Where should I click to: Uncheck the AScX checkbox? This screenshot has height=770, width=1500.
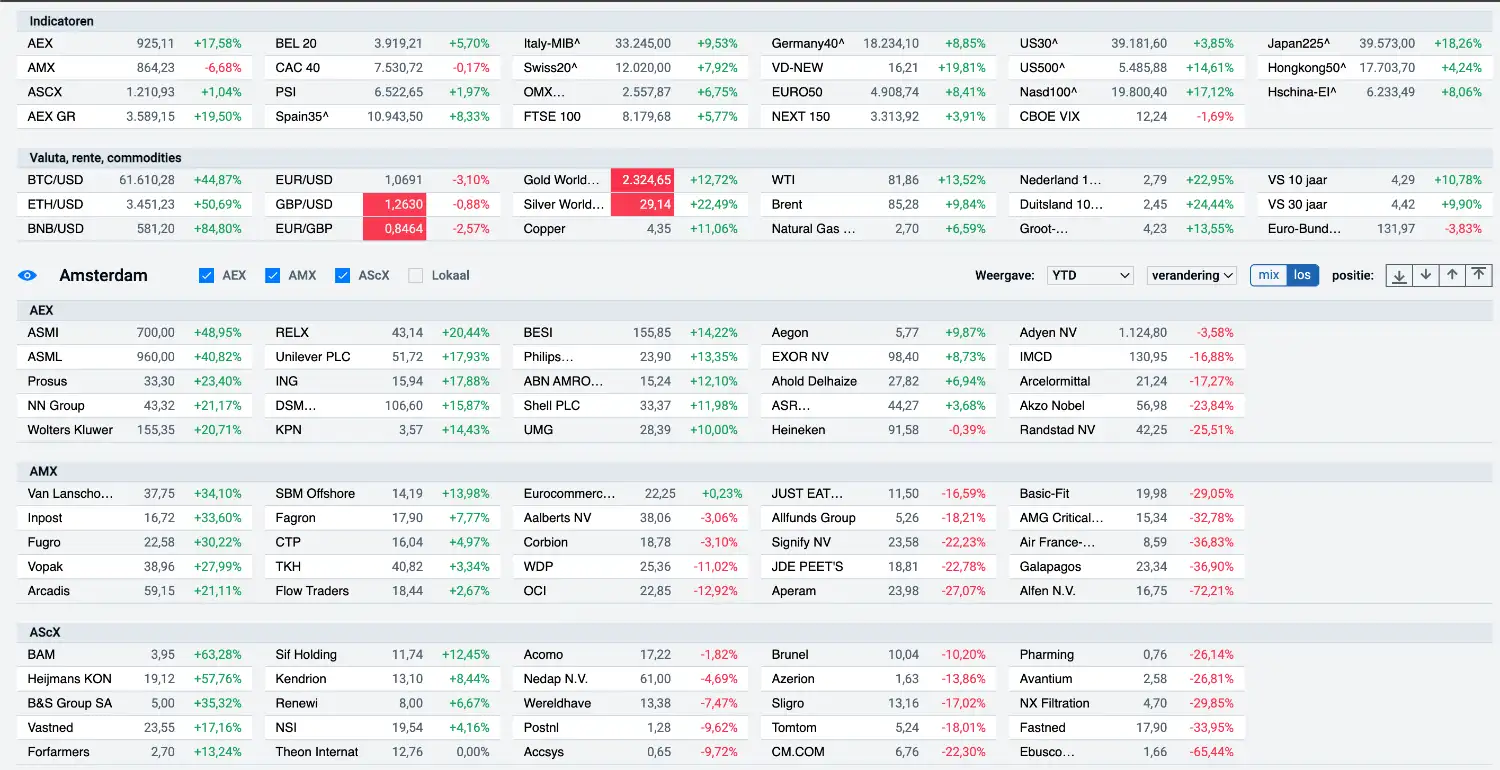coord(342,276)
